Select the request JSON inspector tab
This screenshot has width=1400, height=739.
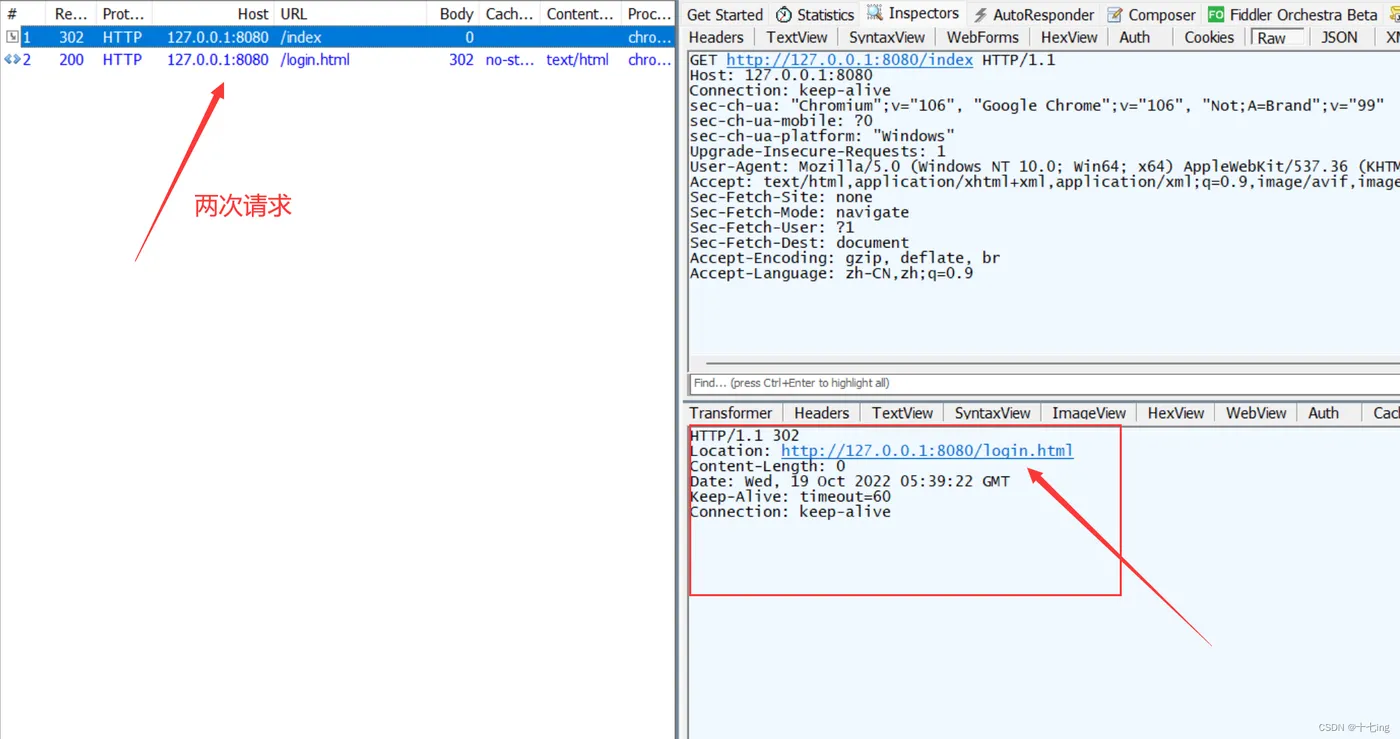coord(1339,37)
